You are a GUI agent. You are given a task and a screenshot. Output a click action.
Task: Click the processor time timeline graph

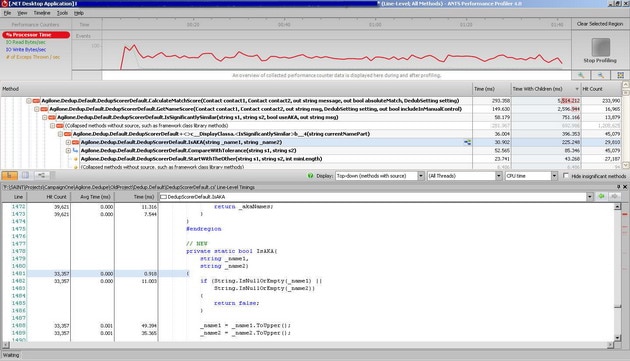(337, 55)
